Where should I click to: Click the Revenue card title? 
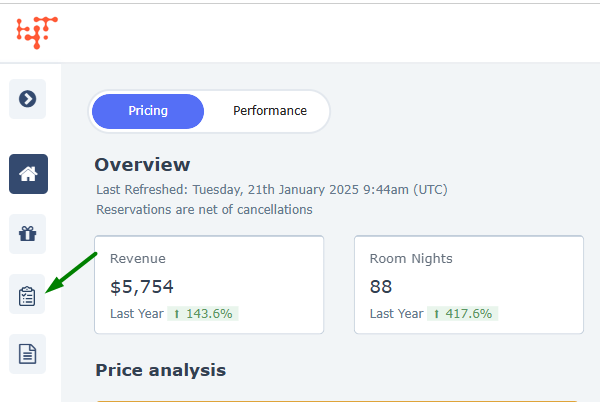(x=138, y=258)
